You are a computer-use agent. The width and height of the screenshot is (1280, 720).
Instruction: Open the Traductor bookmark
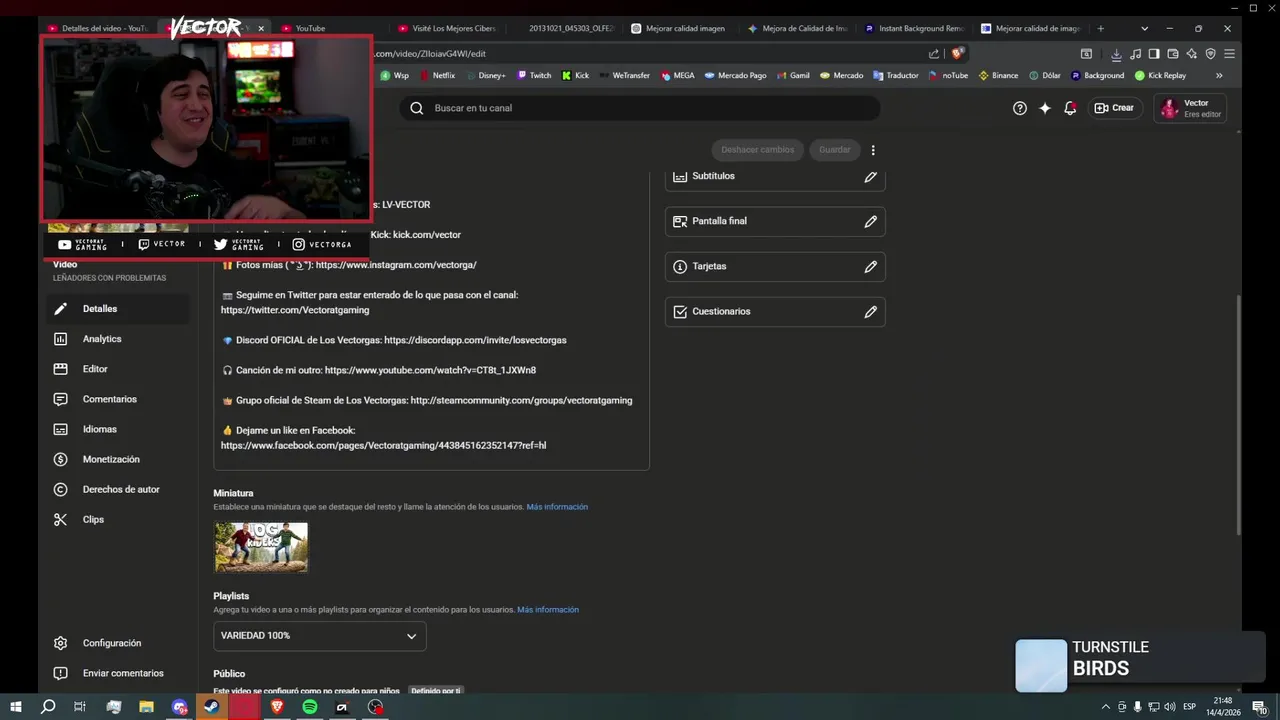(x=895, y=75)
